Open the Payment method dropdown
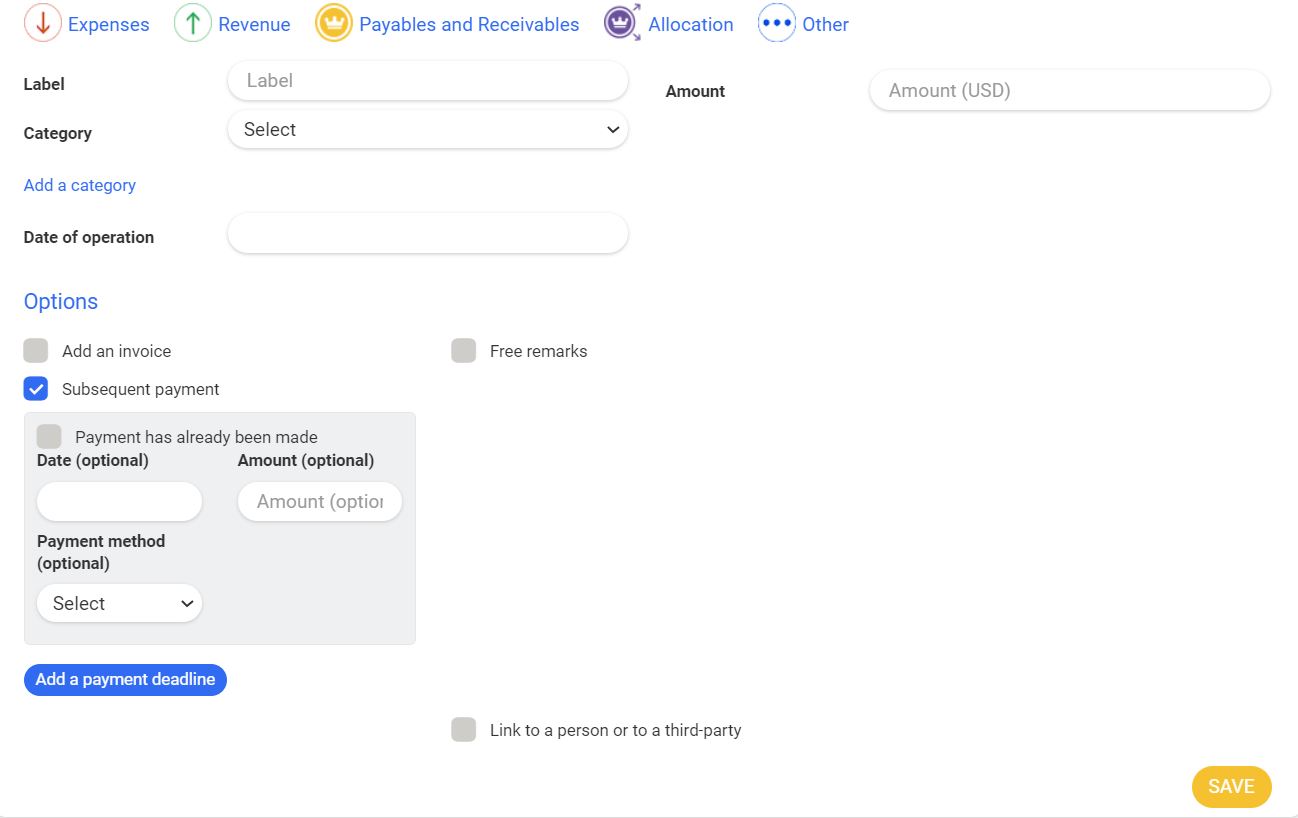 coord(120,604)
